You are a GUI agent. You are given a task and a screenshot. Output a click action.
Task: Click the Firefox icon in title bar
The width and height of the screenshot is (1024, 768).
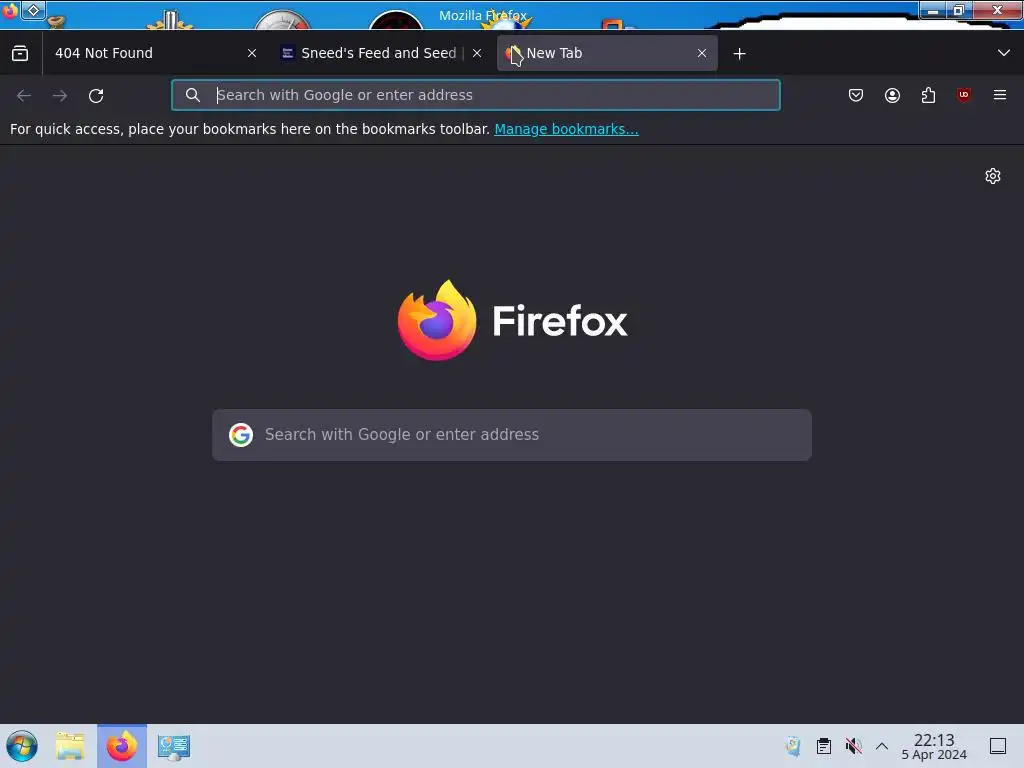coord(9,10)
